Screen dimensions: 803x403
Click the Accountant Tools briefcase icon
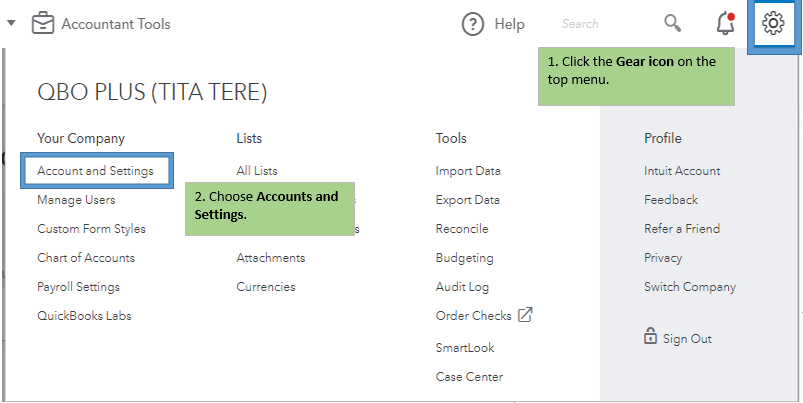(42, 23)
